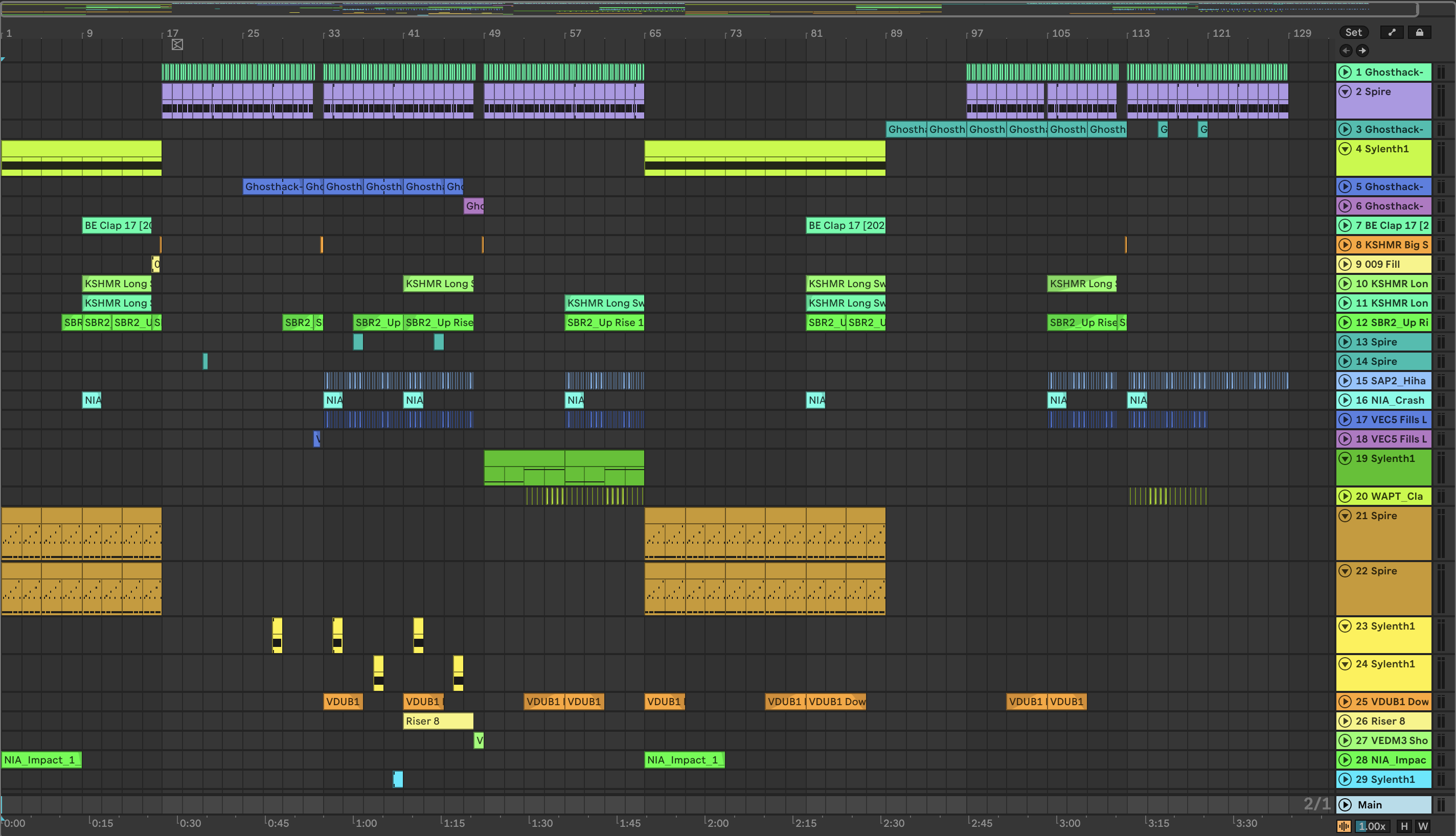Click unfold icon on 5 Ghosthack track
This screenshot has height=836, width=1456.
[1345, 187]
